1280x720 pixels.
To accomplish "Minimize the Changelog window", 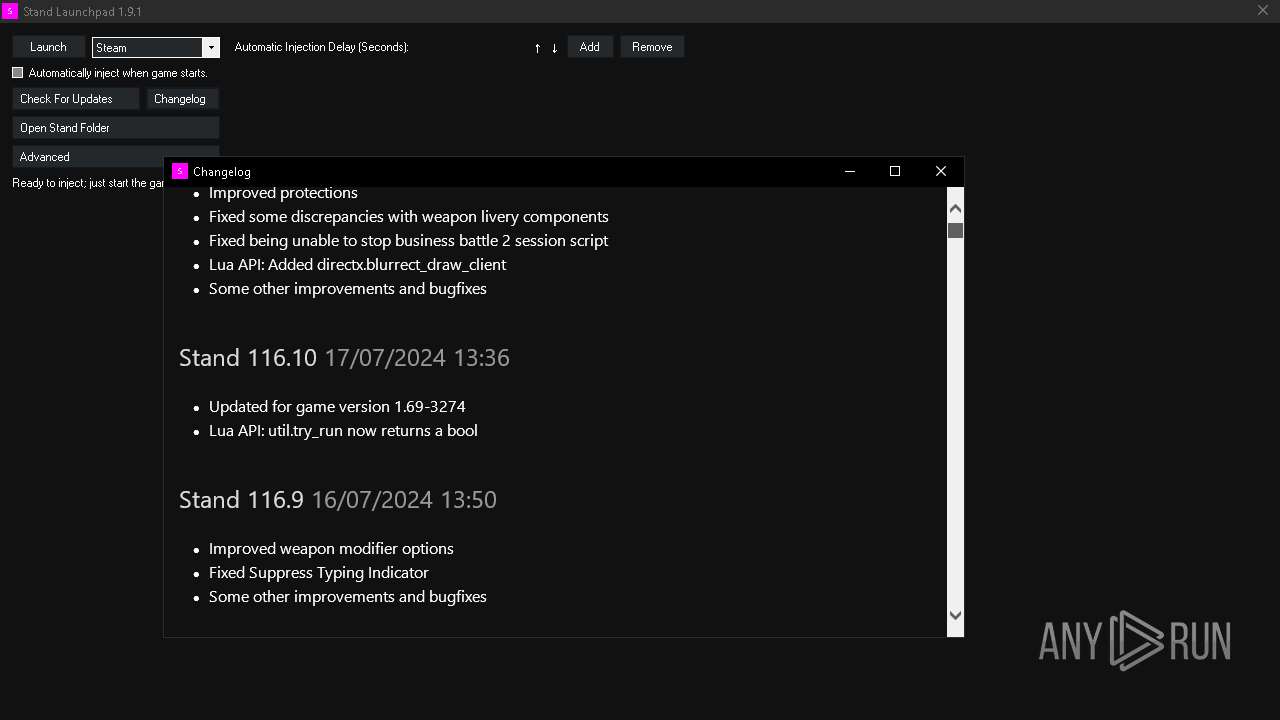I will click(850, 171).
